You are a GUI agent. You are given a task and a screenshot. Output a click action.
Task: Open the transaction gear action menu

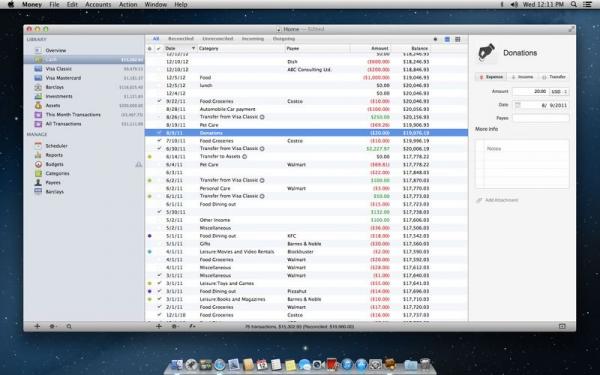(175, 326)
